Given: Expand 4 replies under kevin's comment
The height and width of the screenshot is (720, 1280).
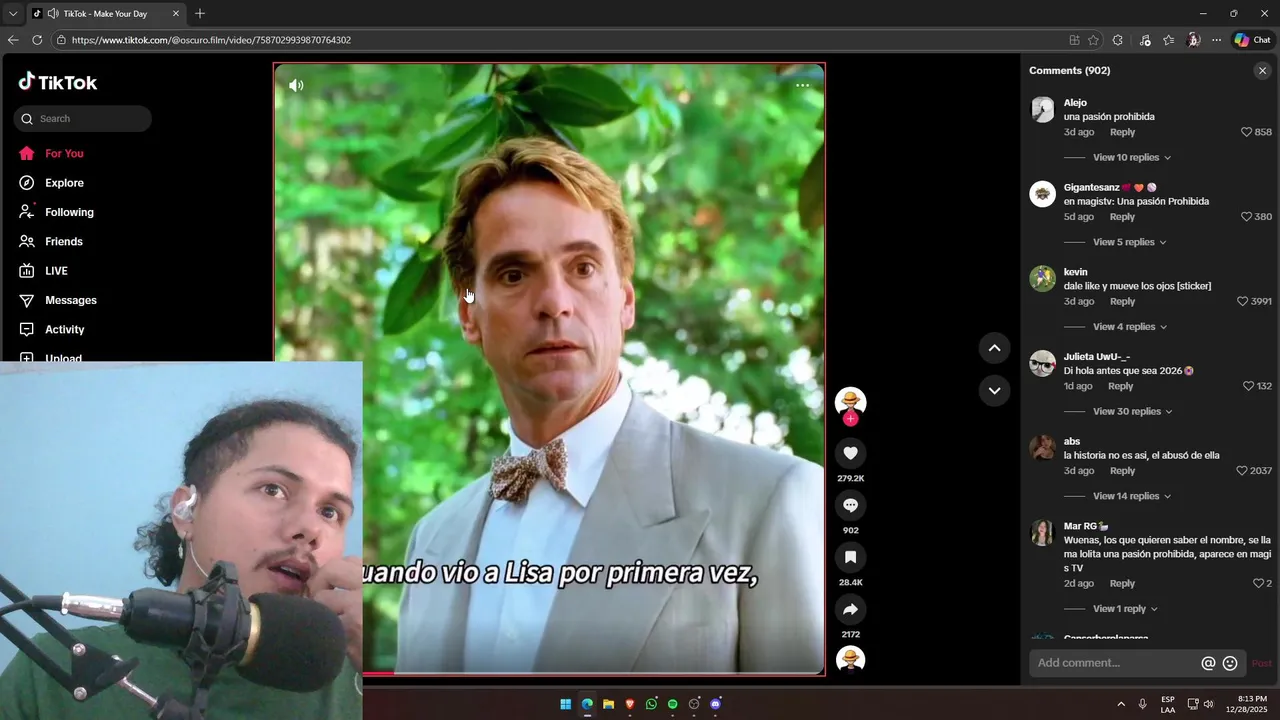Looking at the screenshot, I should 1129,327.
